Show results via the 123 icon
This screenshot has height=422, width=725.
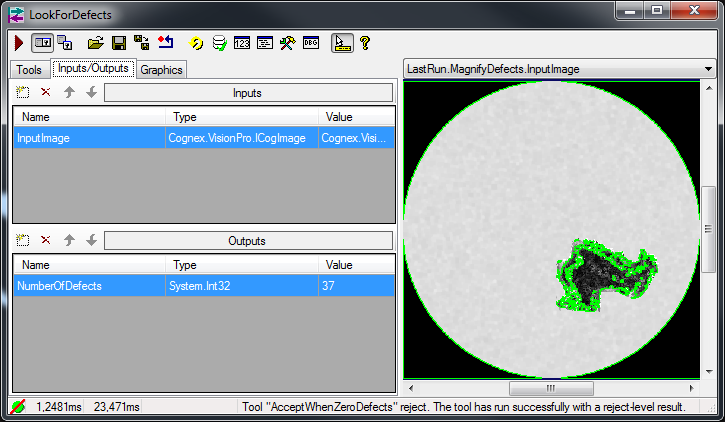click(242, 43)
